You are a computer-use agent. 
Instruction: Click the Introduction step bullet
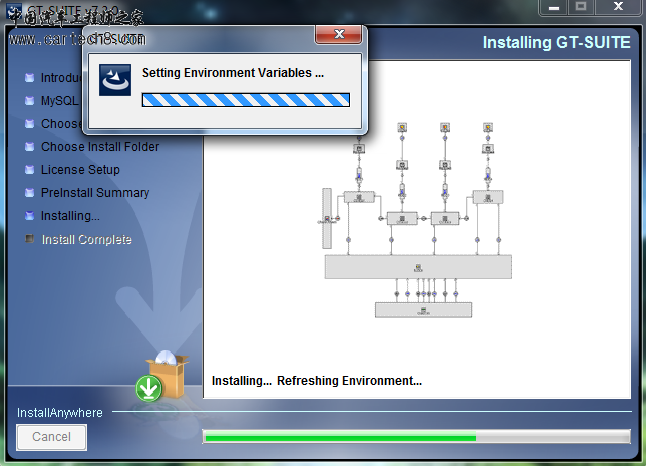30,78
